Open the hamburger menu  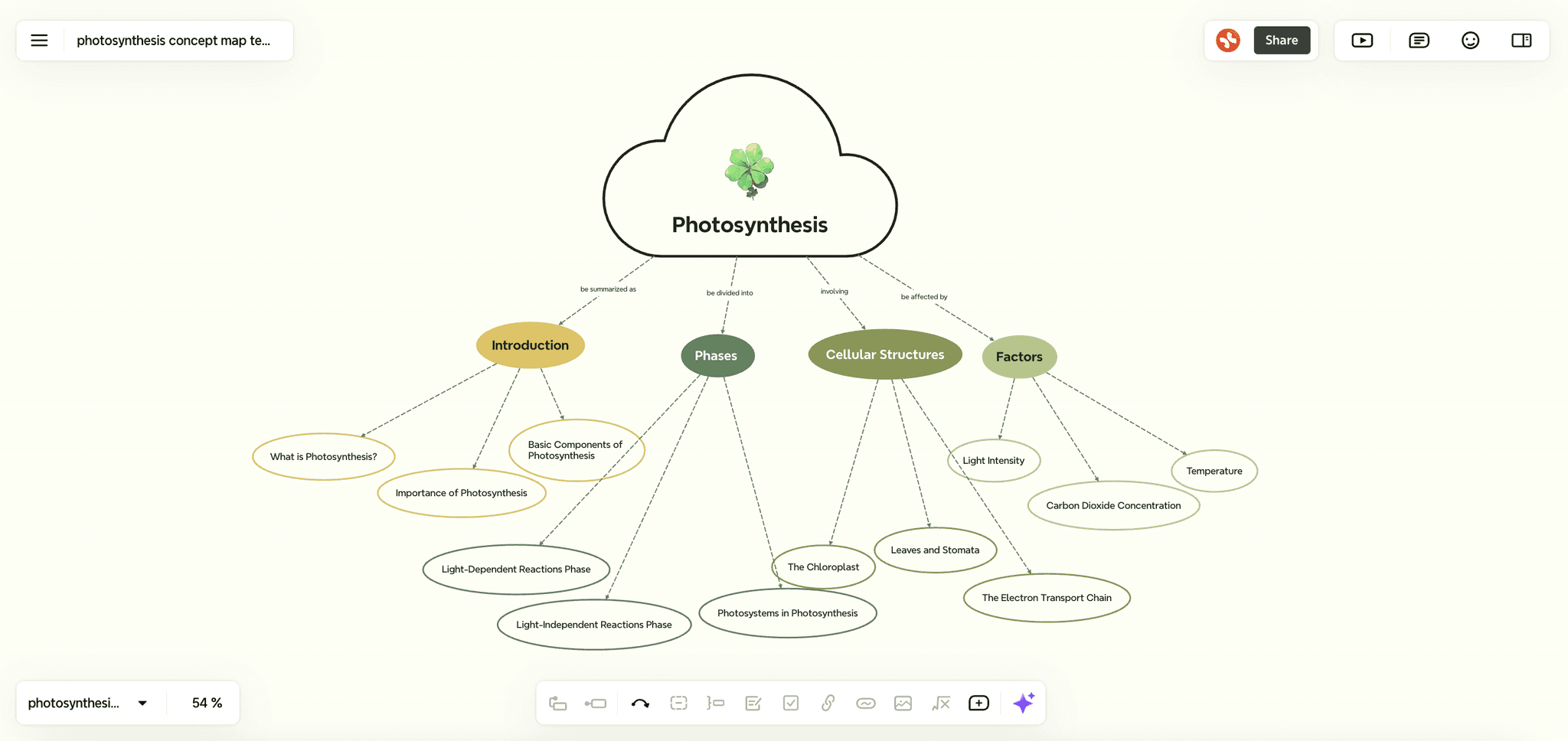click(39, 40)
